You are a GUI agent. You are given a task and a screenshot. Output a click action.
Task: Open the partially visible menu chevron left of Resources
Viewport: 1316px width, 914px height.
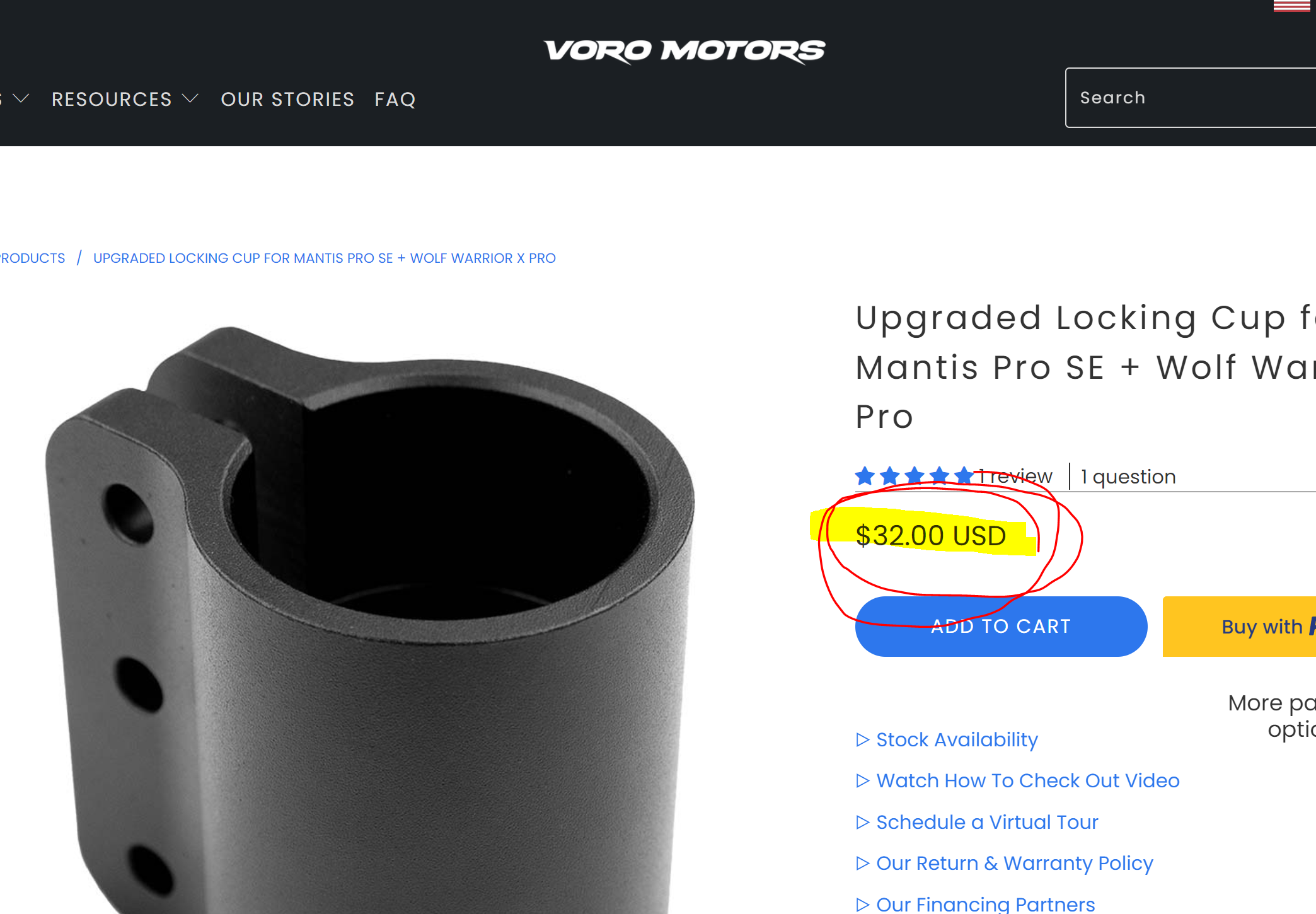tap(21, 99)
